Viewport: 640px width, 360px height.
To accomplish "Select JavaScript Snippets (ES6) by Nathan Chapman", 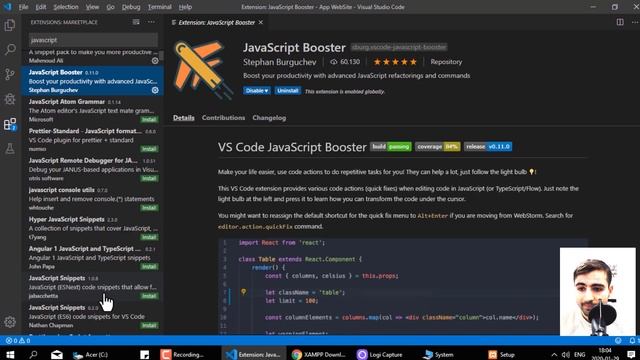I will click(x=92, y=316).
